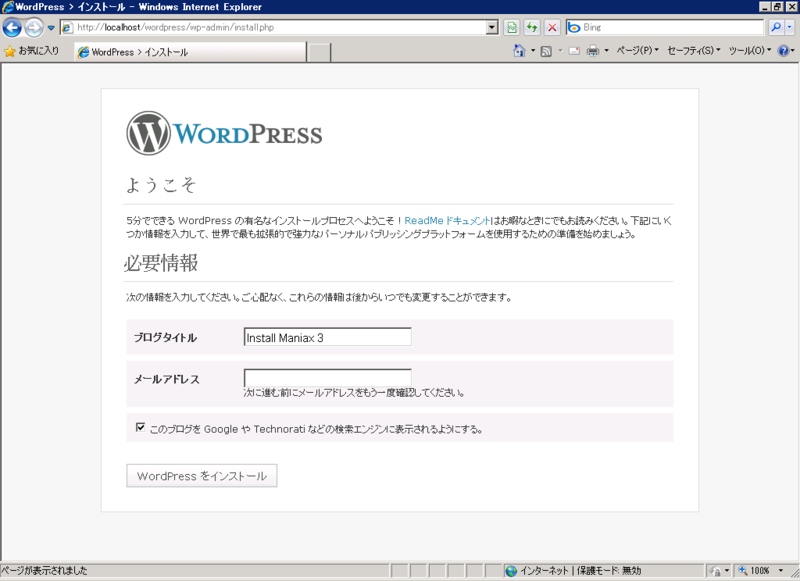
Task: Click the Print icon
Action: [592, 51]
